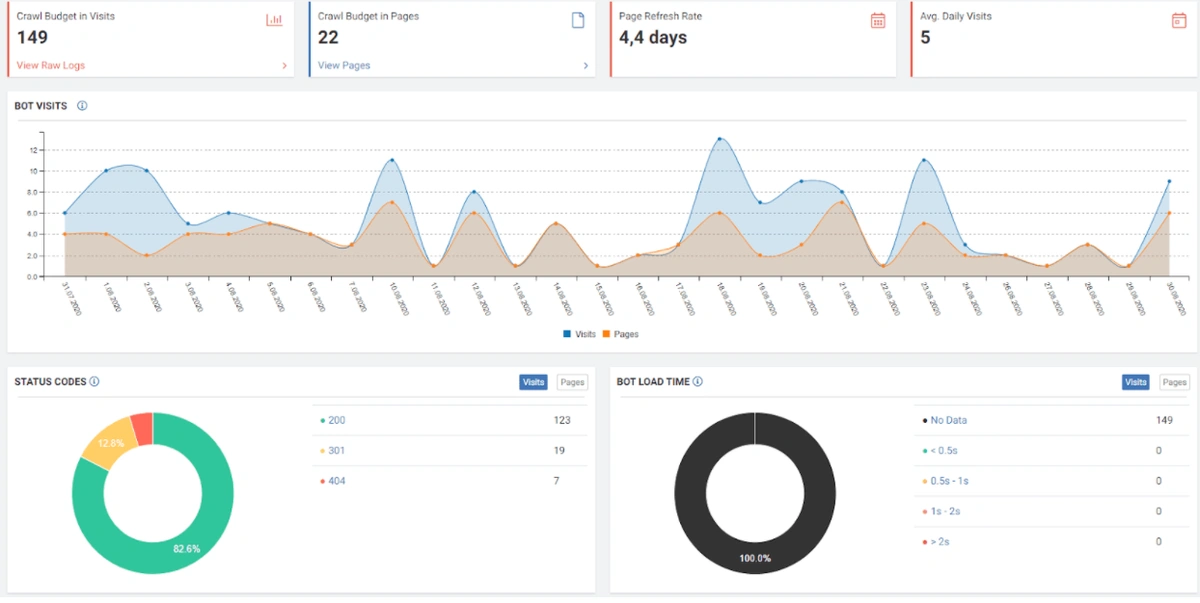Switch Bot Load Time to Pages view
This screenshot has height=603, width=1200.
[1174, 382]
